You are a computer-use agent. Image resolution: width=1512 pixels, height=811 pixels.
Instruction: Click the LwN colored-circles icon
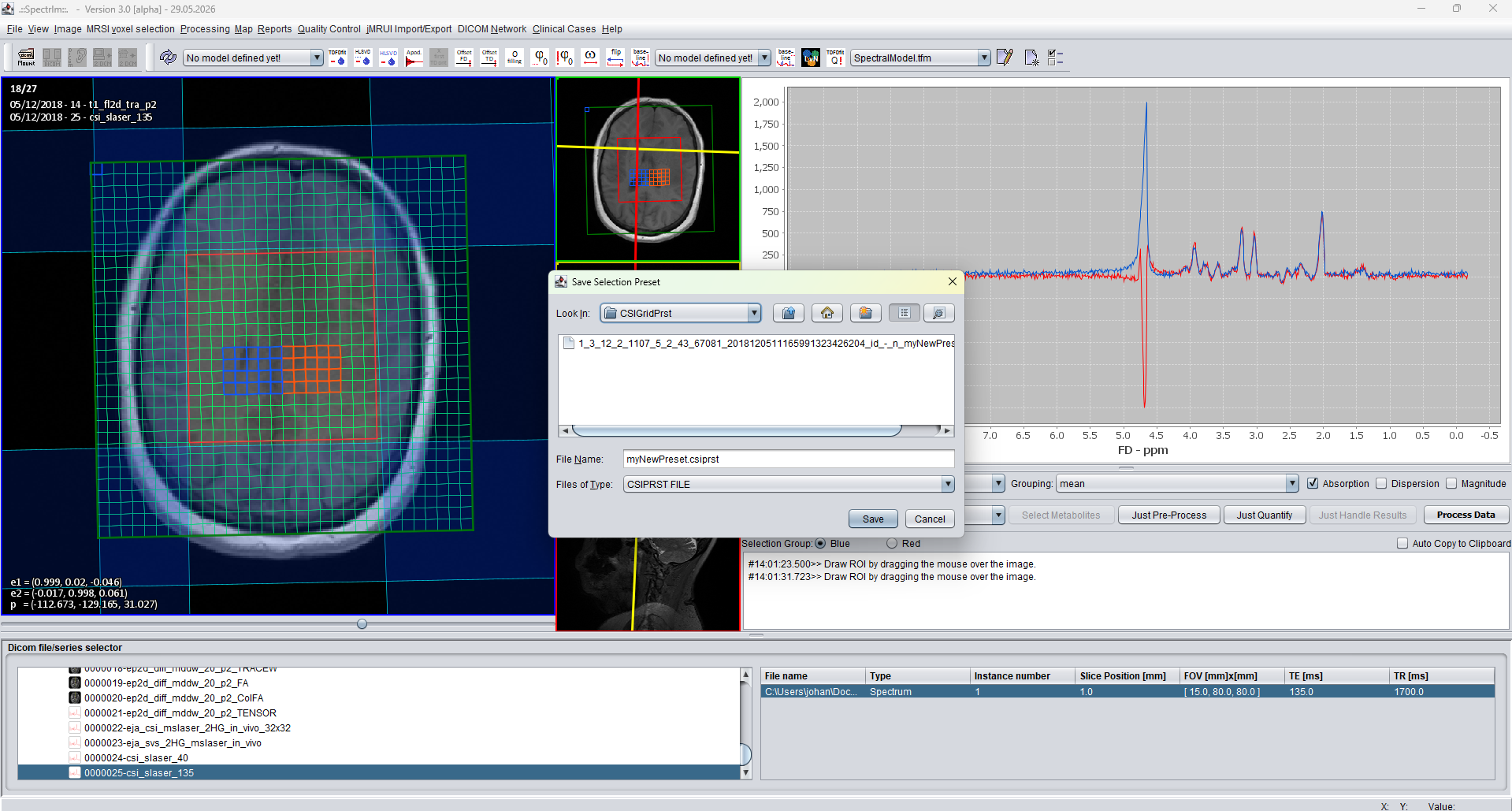(811, 58)
